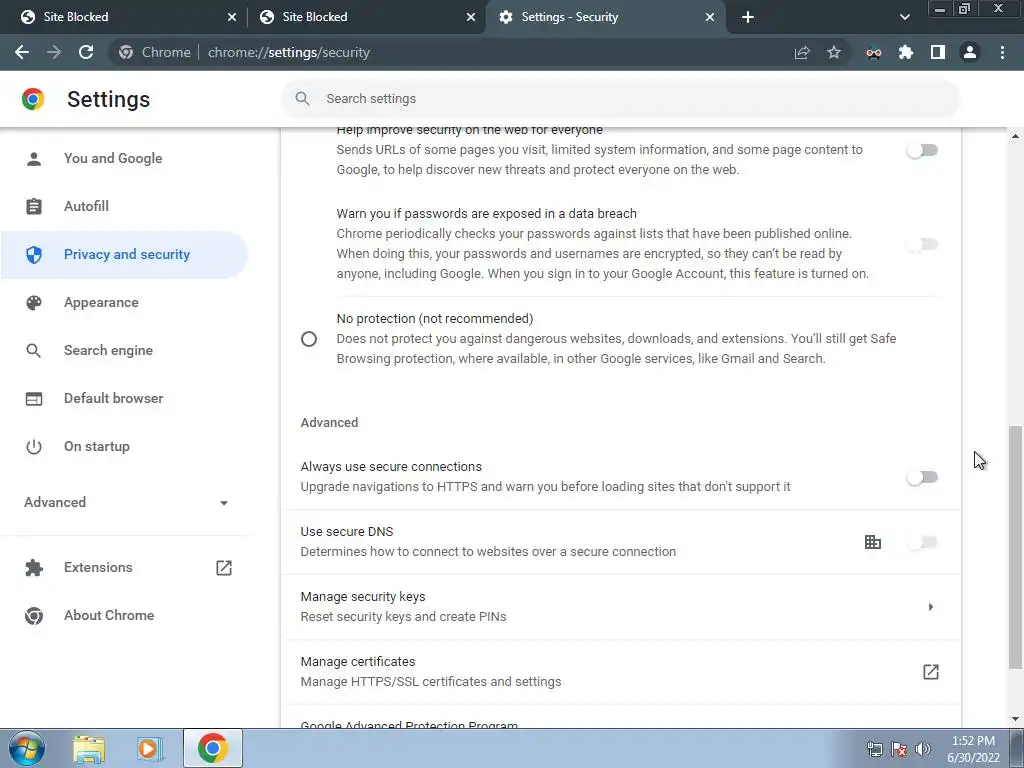The image size is (1024, 768).
Task: Open Manage certificates row
Action: click(x=620, y=672)
